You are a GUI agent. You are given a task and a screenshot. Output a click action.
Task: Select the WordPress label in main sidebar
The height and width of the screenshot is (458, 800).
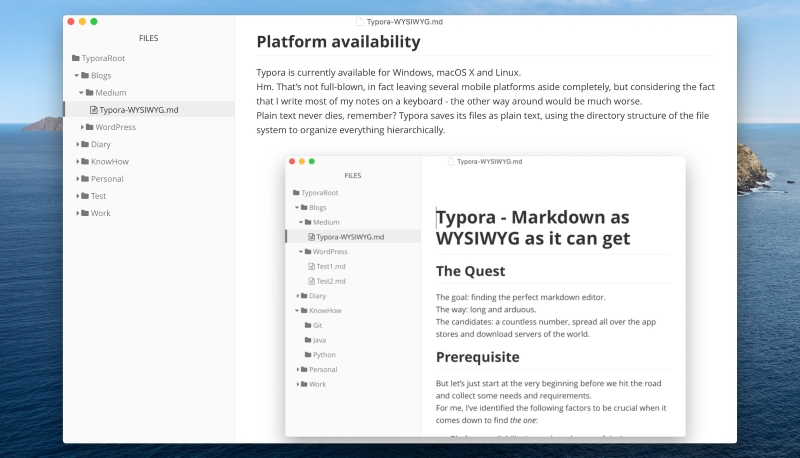[x=115, y=127]
